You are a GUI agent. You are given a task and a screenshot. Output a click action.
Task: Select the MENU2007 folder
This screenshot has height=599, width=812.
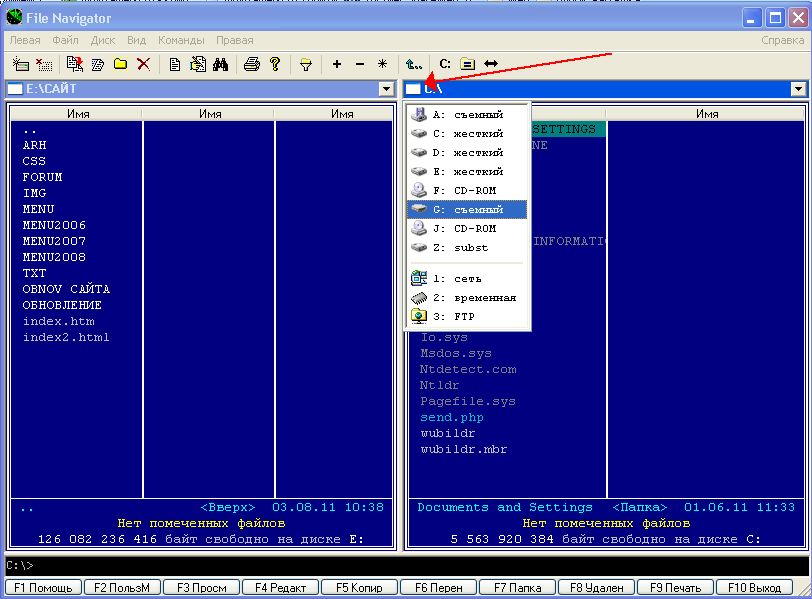[x=54, y=241]
